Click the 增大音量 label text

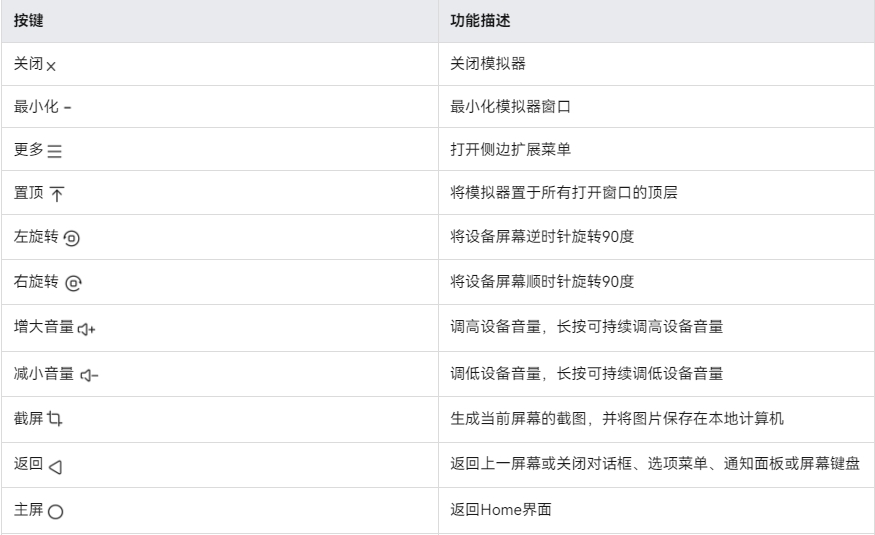click(x=44, y=326)
